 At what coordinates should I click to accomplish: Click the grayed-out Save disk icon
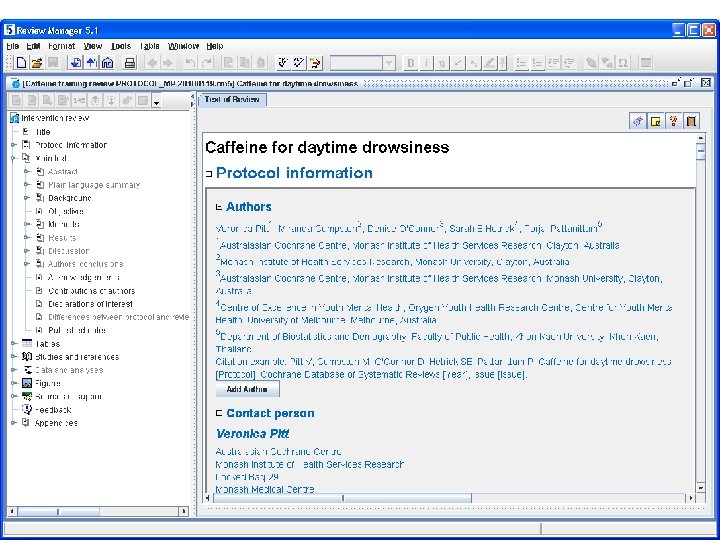(x=53, y=63)
